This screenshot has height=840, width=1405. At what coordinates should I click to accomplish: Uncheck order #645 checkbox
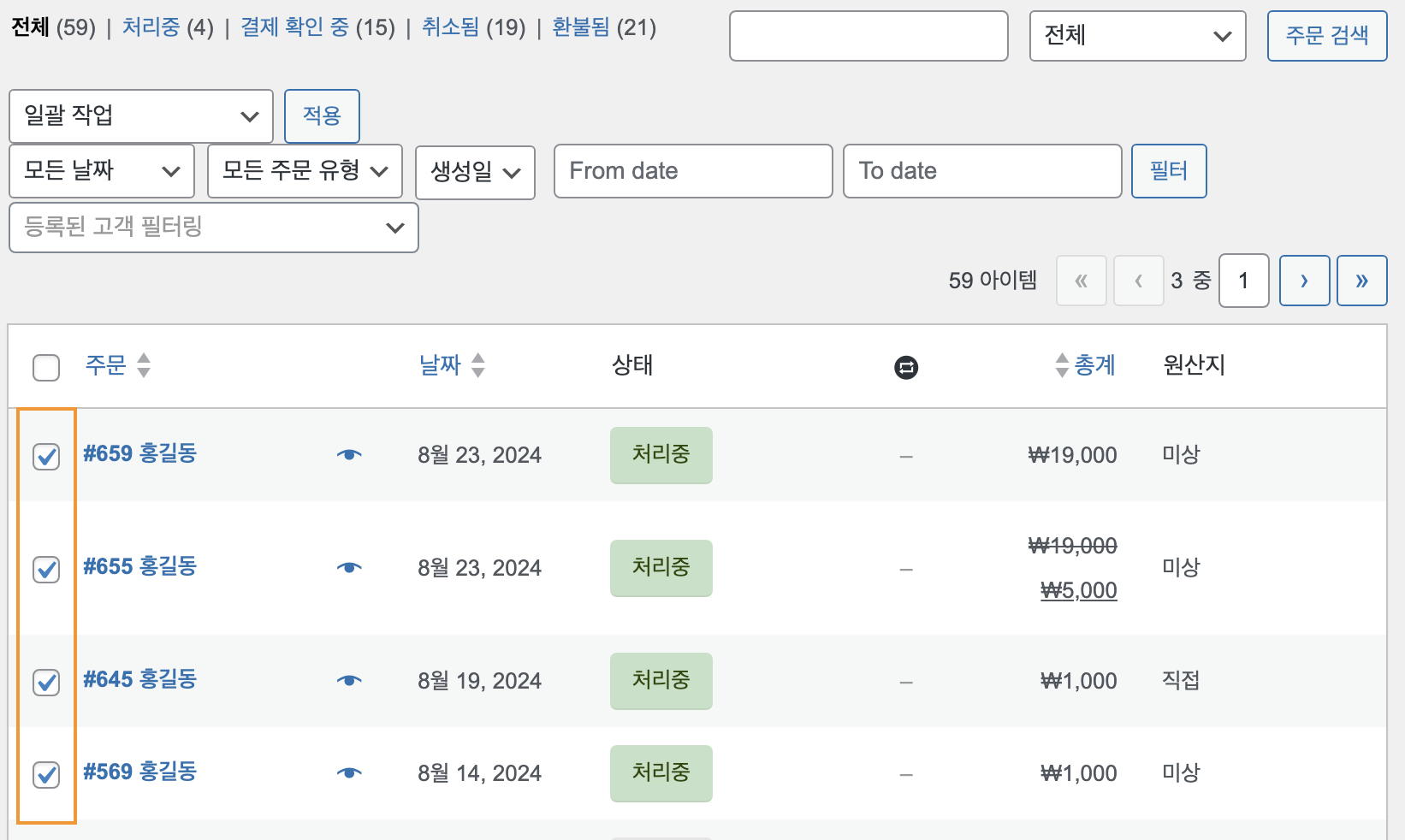(x=46, y=682)
